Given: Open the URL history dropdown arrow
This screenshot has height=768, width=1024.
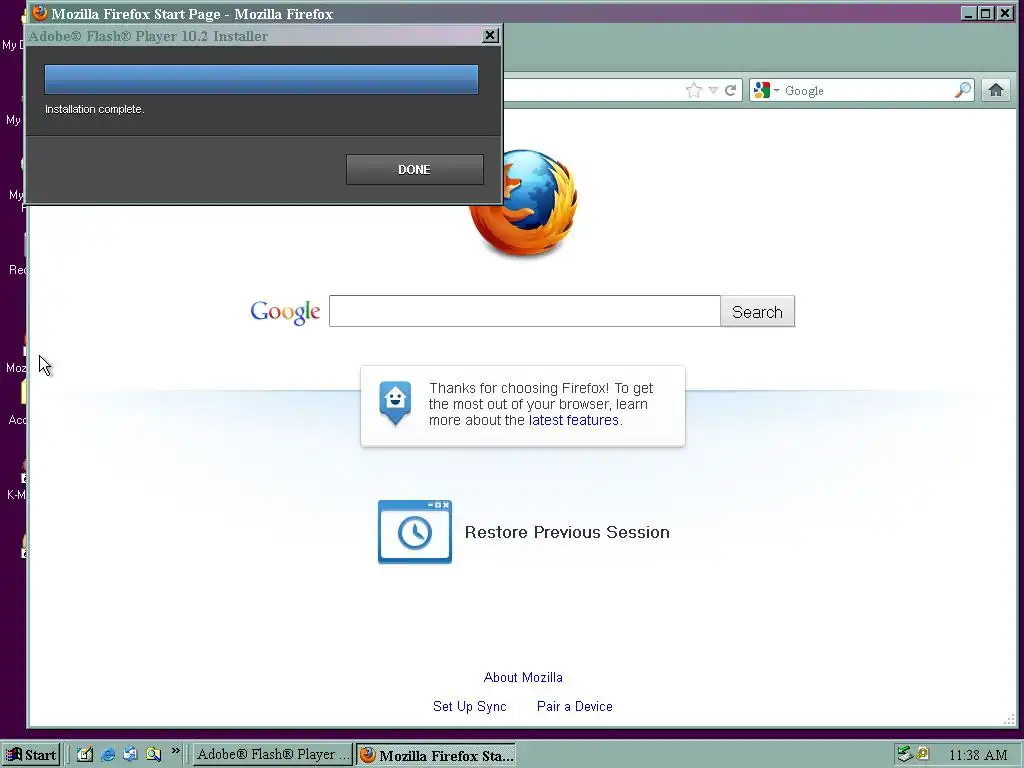Looking at the screenshot, I should 713,90.
